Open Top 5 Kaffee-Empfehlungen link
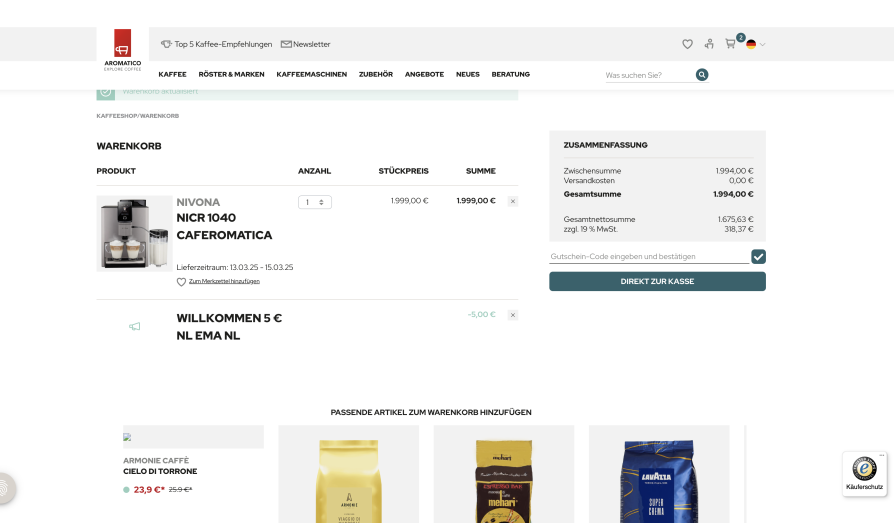 click(223, 44)
